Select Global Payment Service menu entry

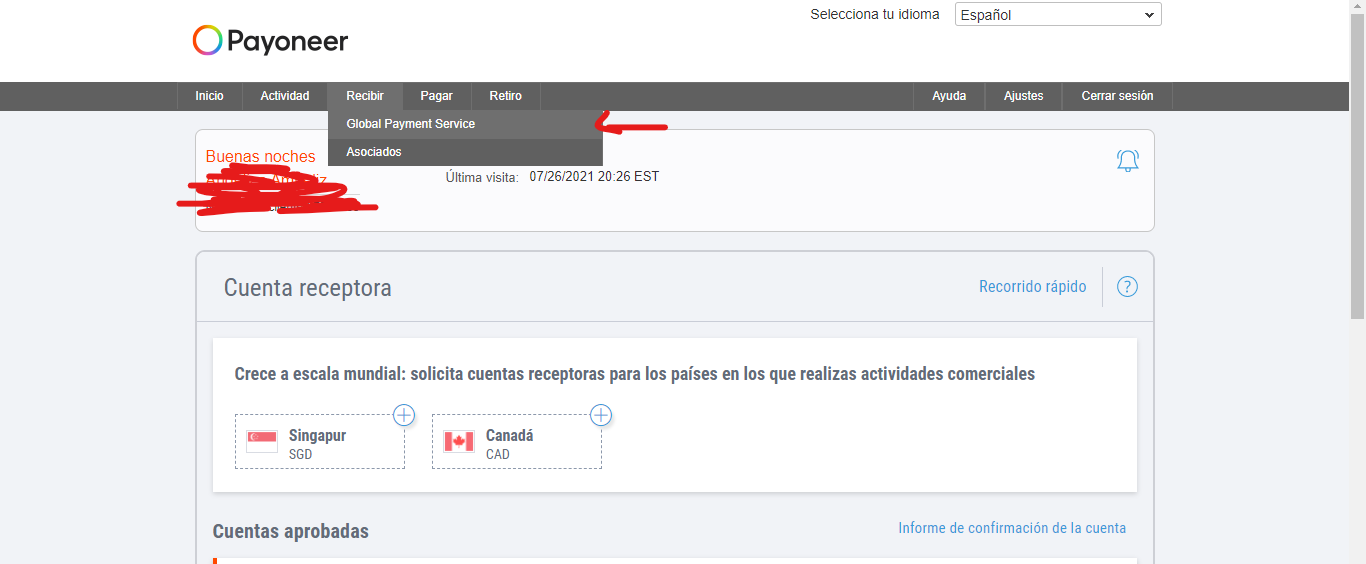pos(465,124)
